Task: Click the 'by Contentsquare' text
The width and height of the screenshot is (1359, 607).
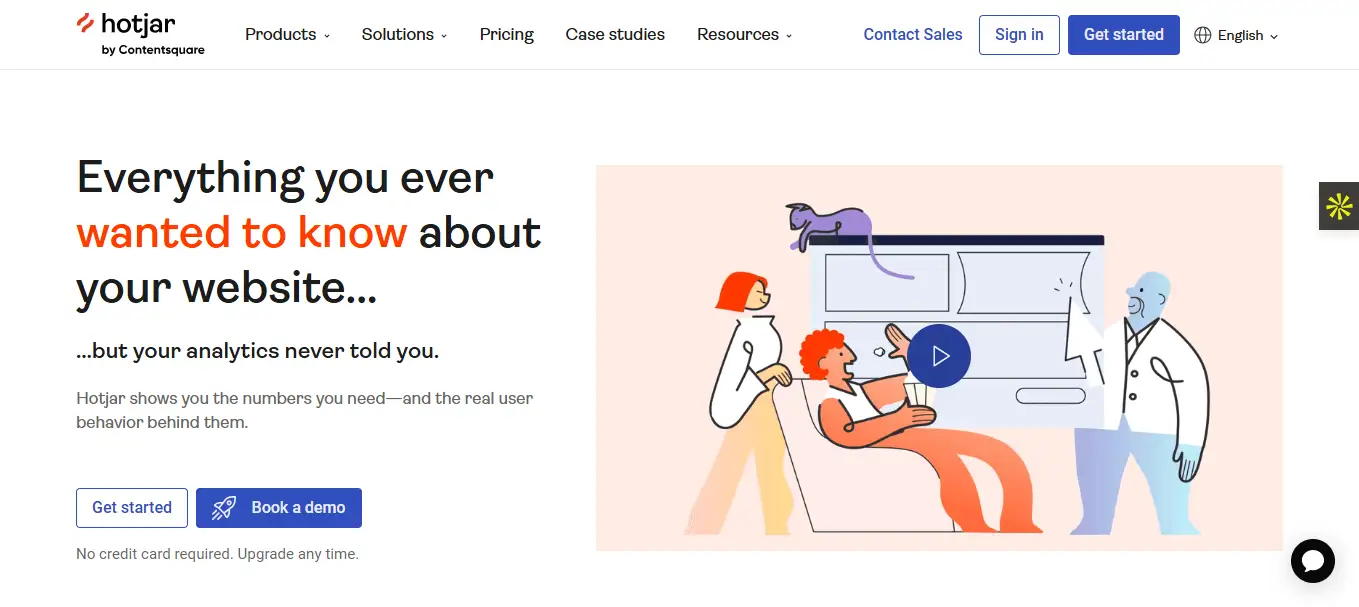Action: point(153,50)
